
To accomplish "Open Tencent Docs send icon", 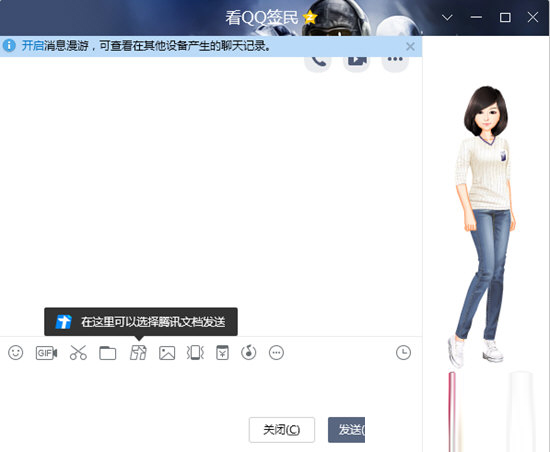I will pyautogui.click(x=138, y=353).
